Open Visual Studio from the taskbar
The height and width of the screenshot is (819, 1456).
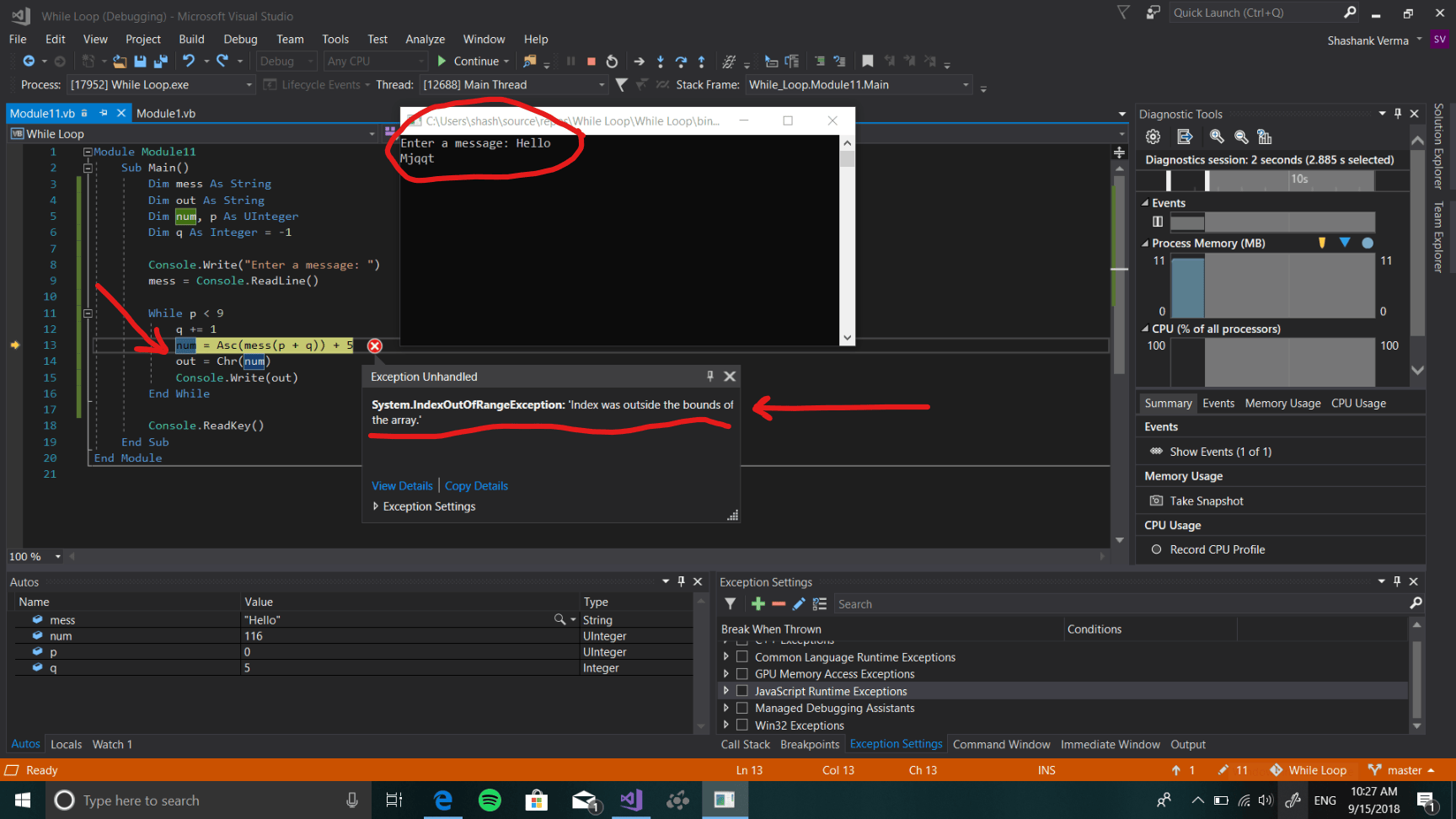tap(631, 800)
